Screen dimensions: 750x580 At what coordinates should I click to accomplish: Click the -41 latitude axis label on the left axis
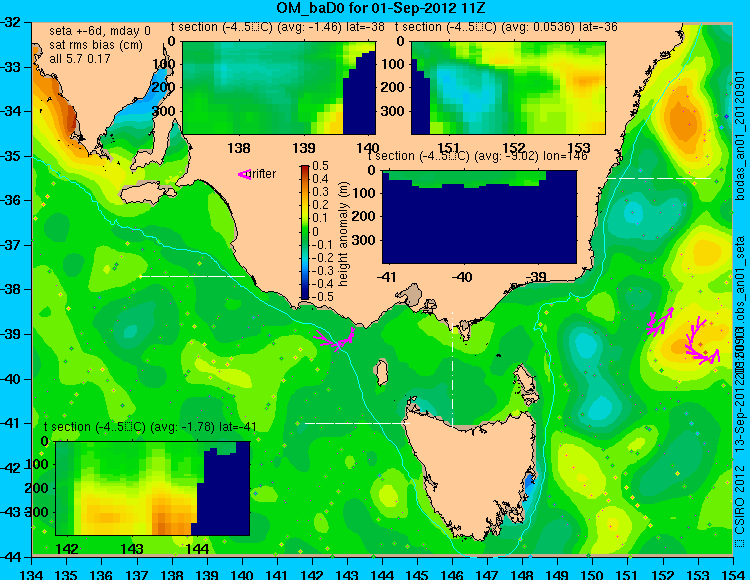click(x=11, y=423)
